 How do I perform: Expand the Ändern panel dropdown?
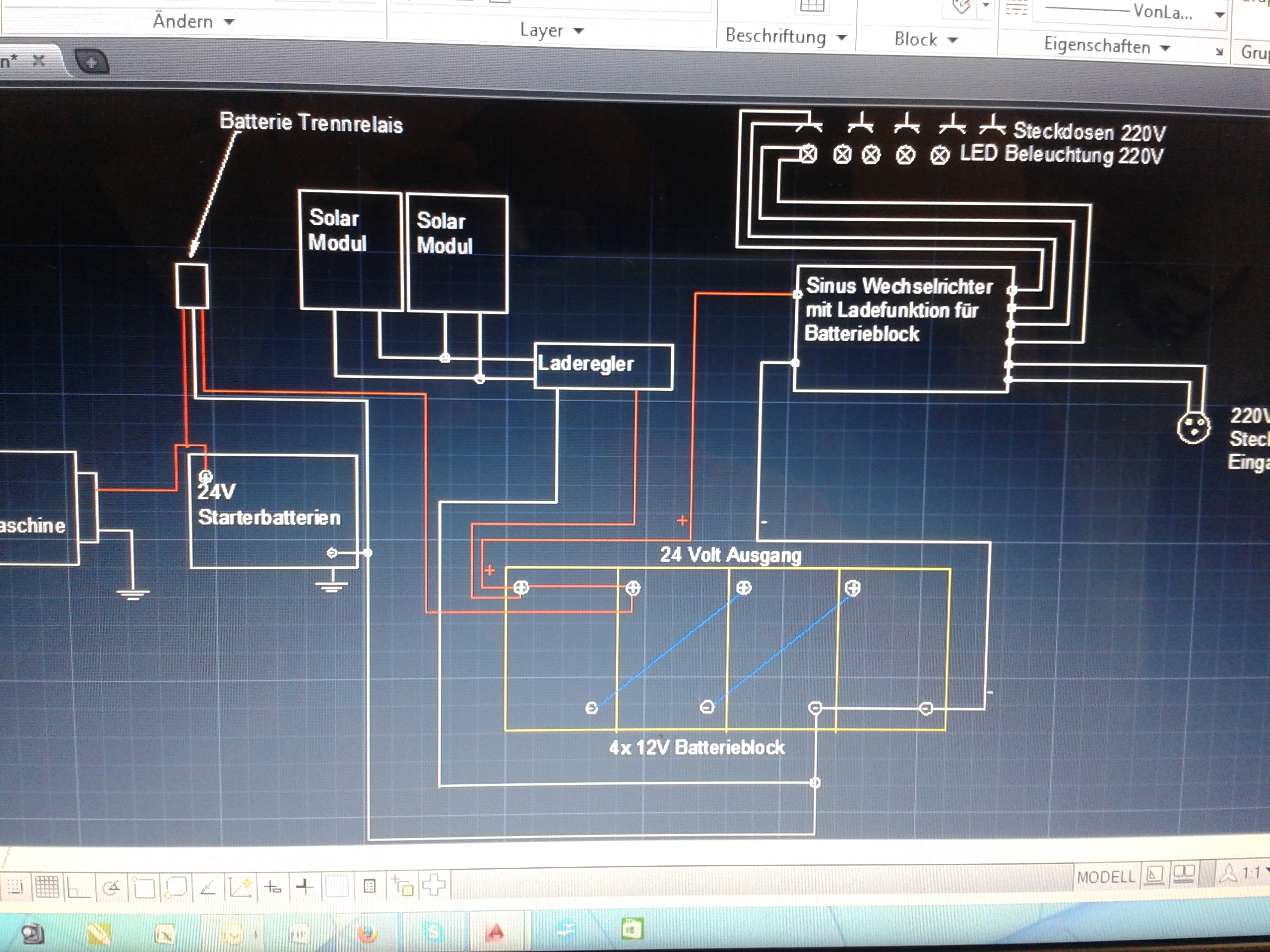[229, 22]
